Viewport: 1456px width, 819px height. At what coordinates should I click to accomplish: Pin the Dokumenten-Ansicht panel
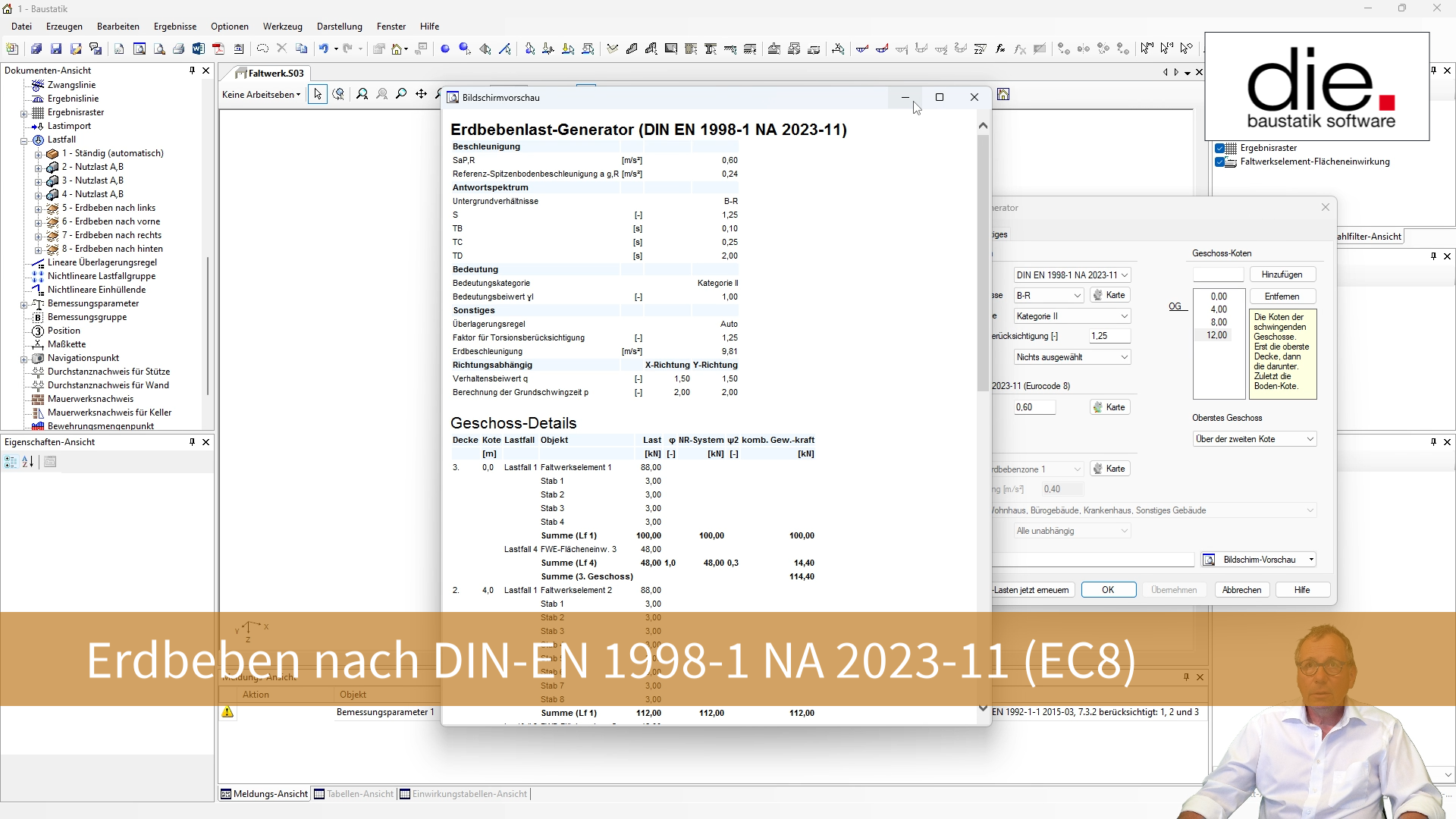pos(192,71)
